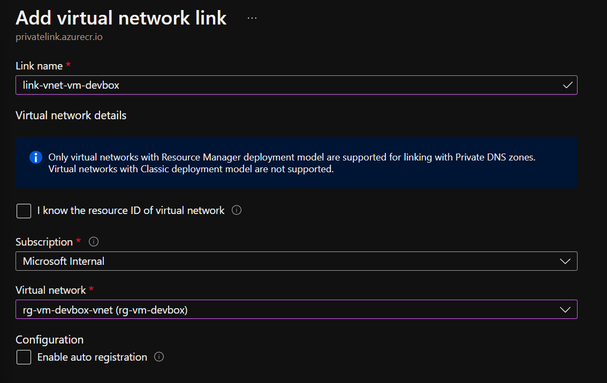Open the box showing rg-vm-devbox-vnet (rg-vm-devbox)
607x383 pixels.
coord(297,309)
